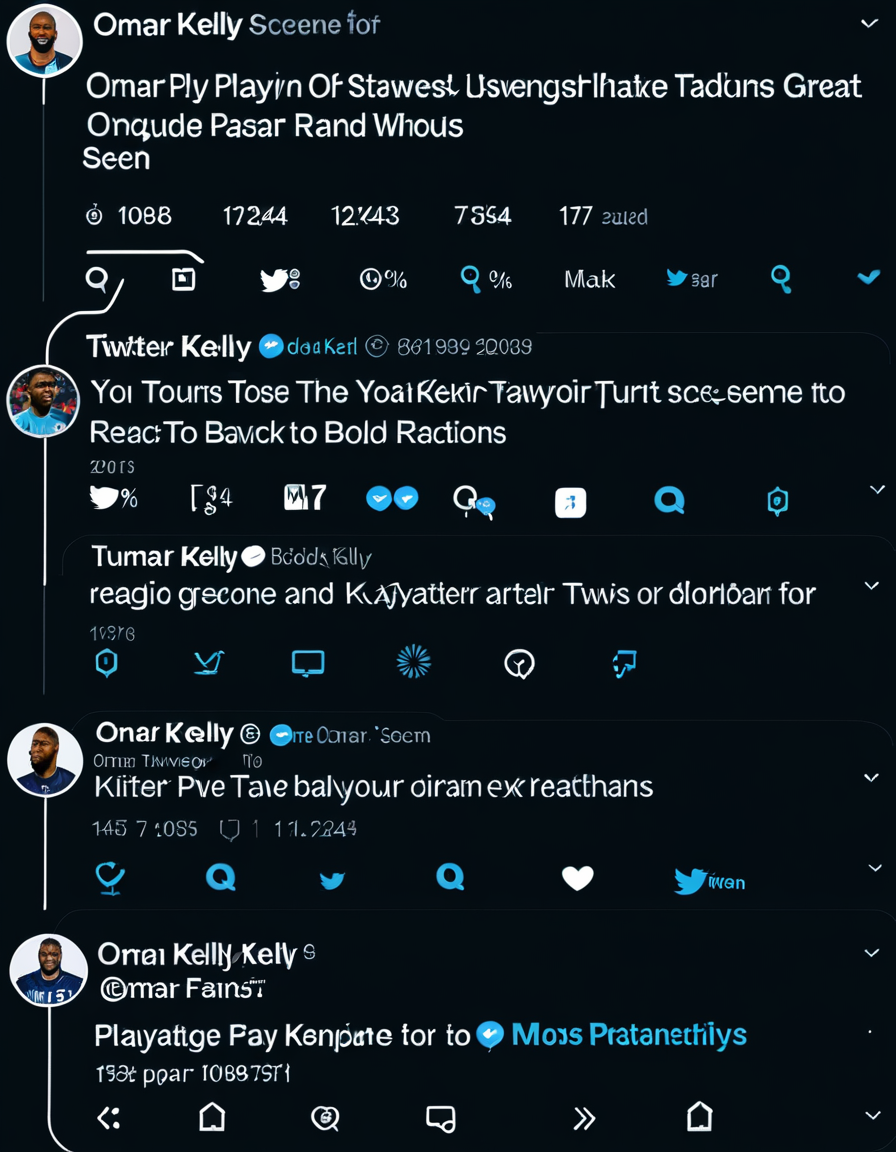Click the white square share icon
Image resolution: width=896 pixels, height=1152 pixels.
pos(570,503)
